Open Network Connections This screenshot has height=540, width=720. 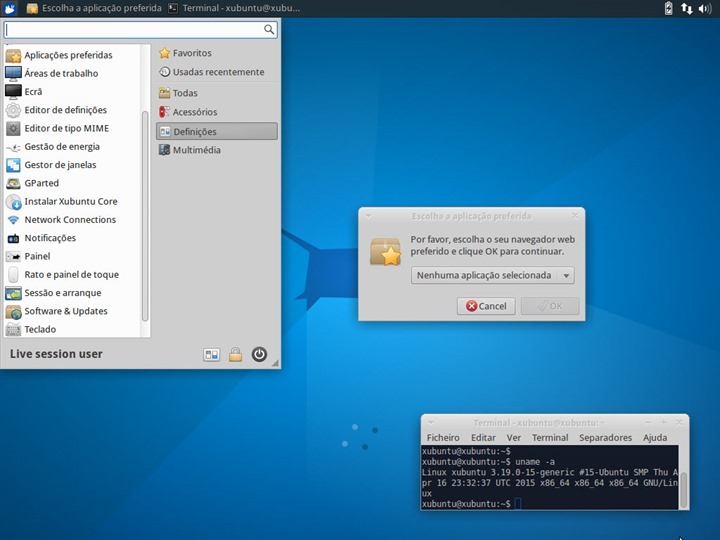tap(61, 220)
